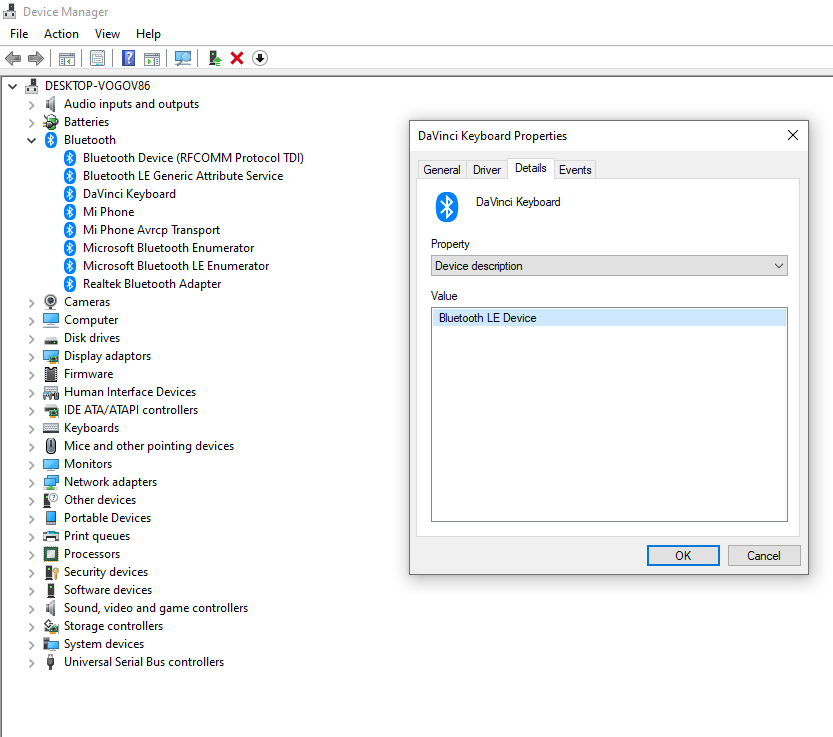Select Bluetooth LE Generic Attribute Service
The height and width of the screenshot is (737, 833).
183,176
